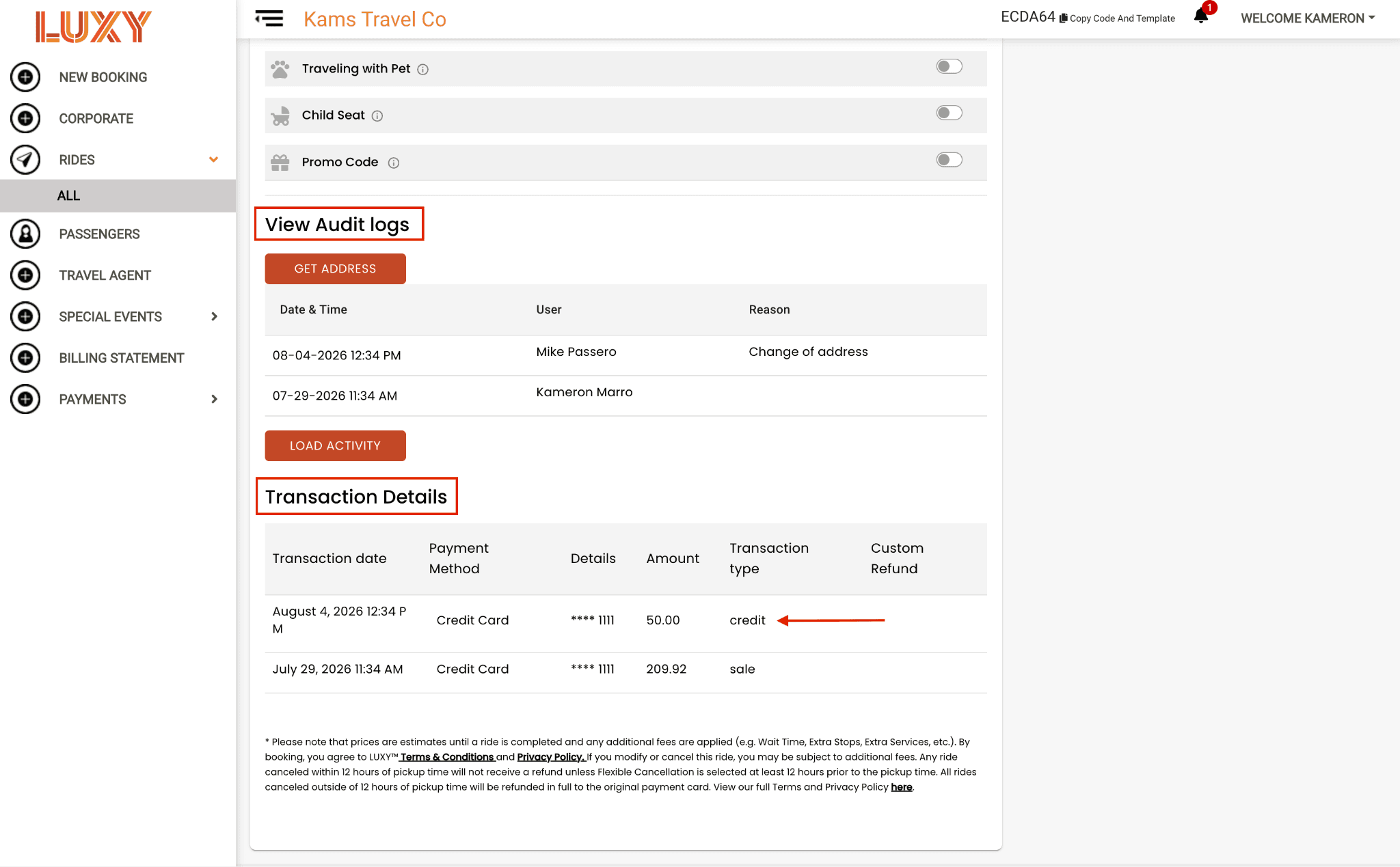Enable the Child Seat toggle
Viewport: 1400px width, 867px height.
tap(949, 113)
